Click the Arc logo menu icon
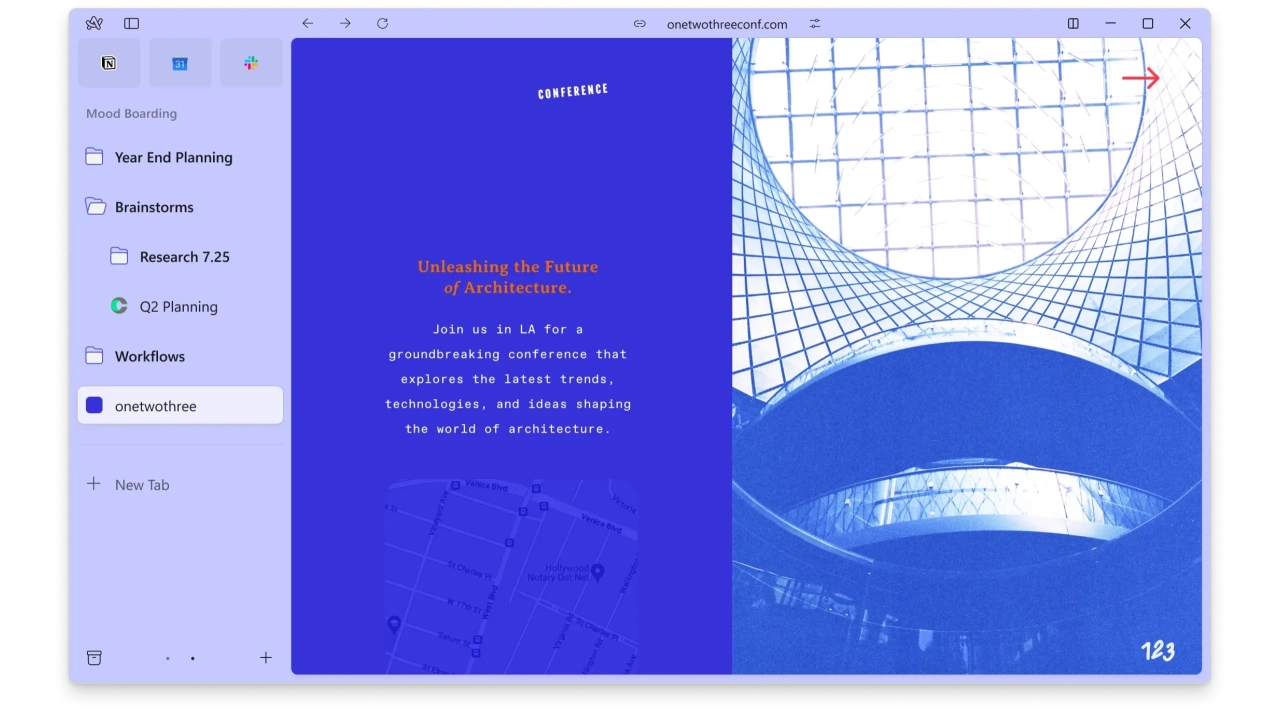The width and height of the screenshot is (1280, 716). click(x=94, y=23)
